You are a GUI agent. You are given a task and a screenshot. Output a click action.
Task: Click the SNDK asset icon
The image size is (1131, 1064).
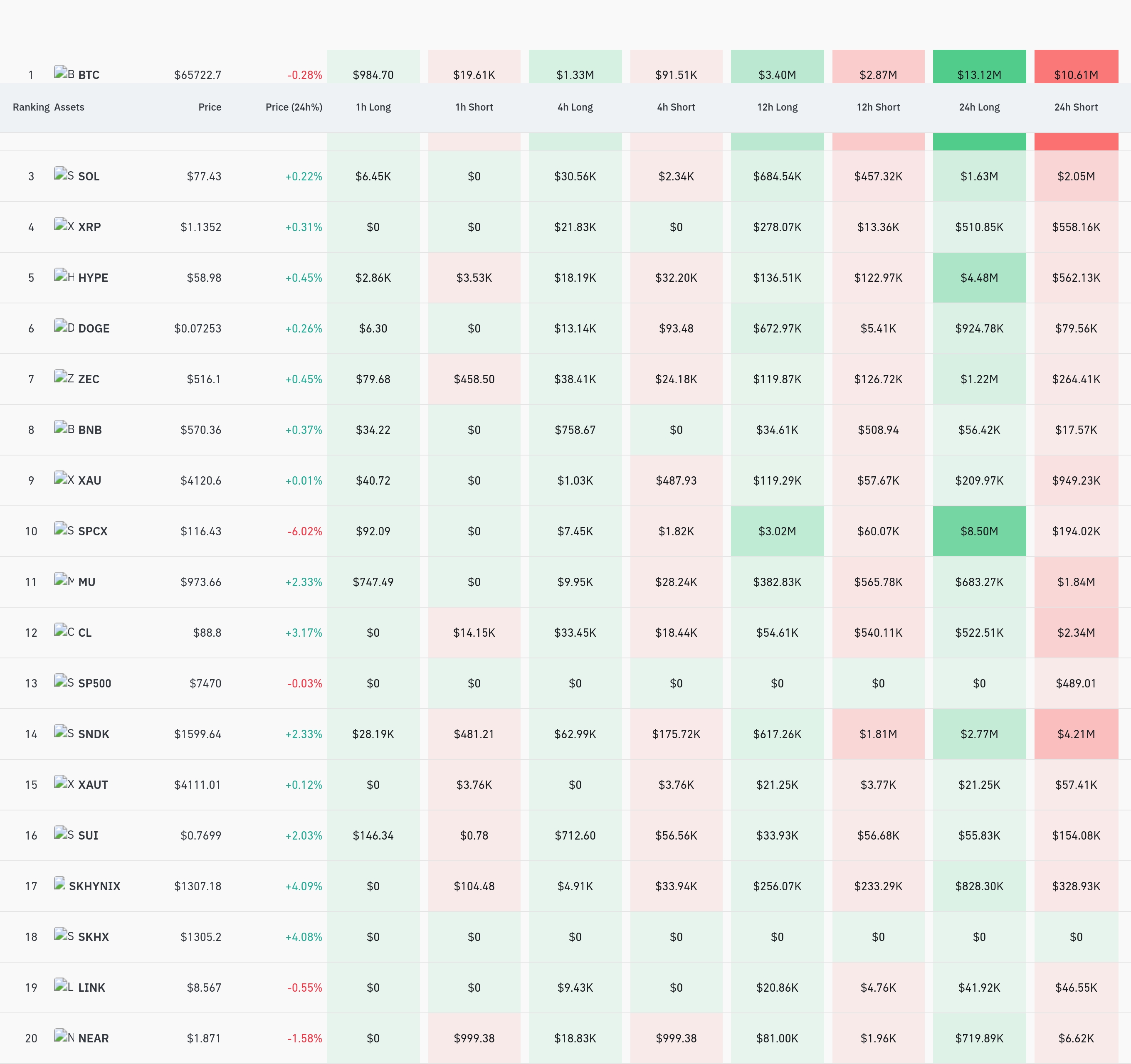coord(64,731)
